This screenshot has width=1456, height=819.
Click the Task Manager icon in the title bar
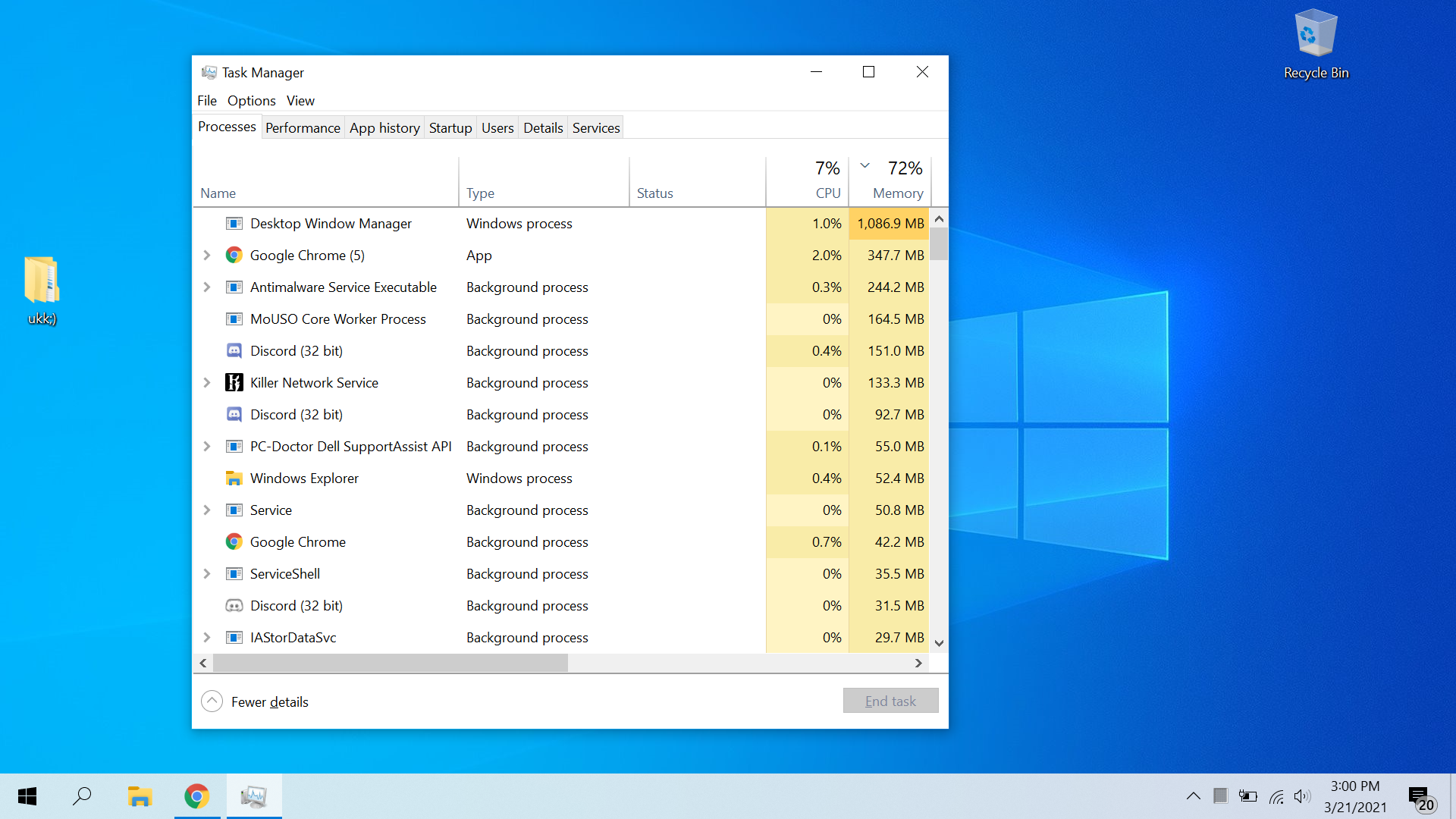209,72
